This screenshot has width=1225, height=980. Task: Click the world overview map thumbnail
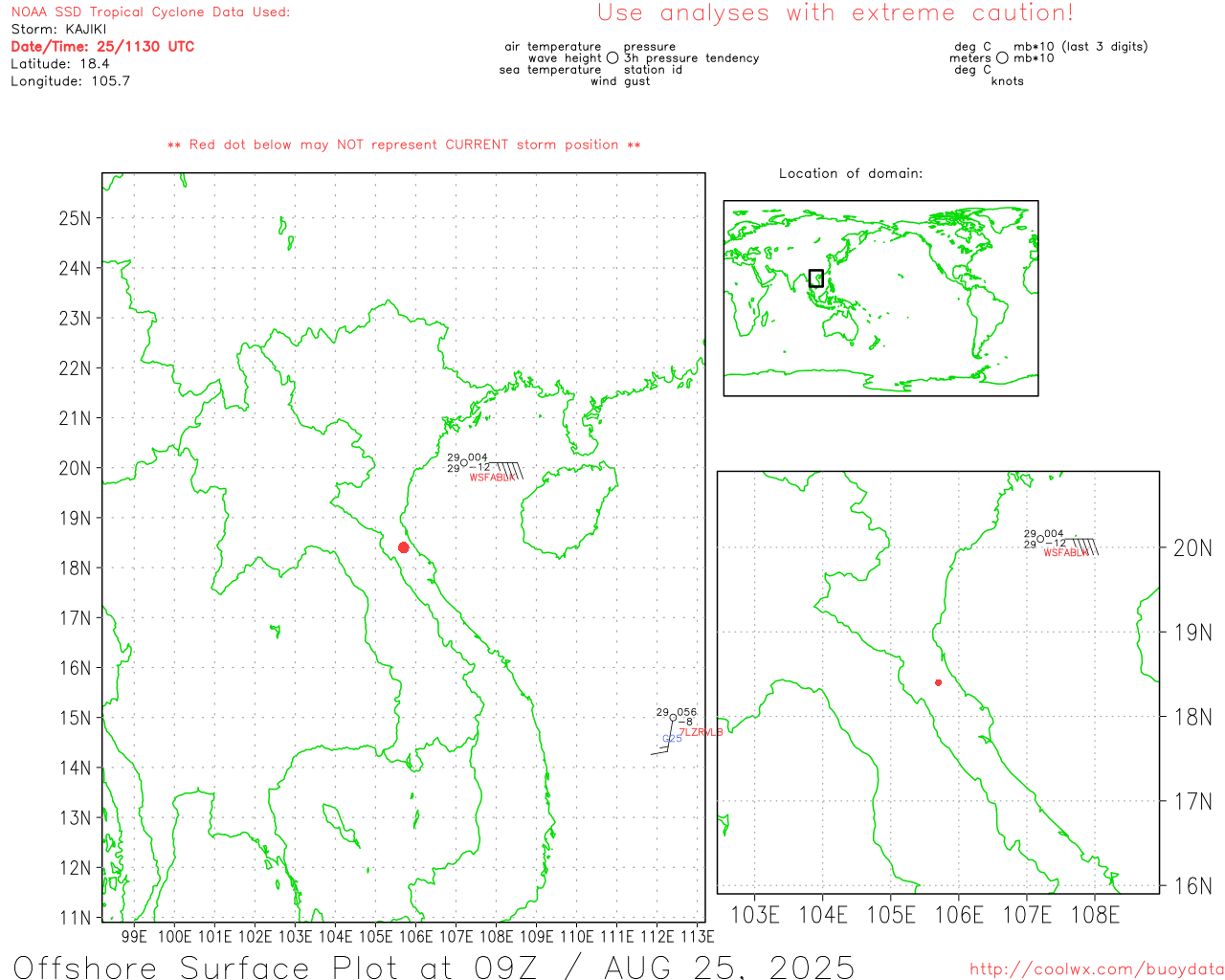880,299
